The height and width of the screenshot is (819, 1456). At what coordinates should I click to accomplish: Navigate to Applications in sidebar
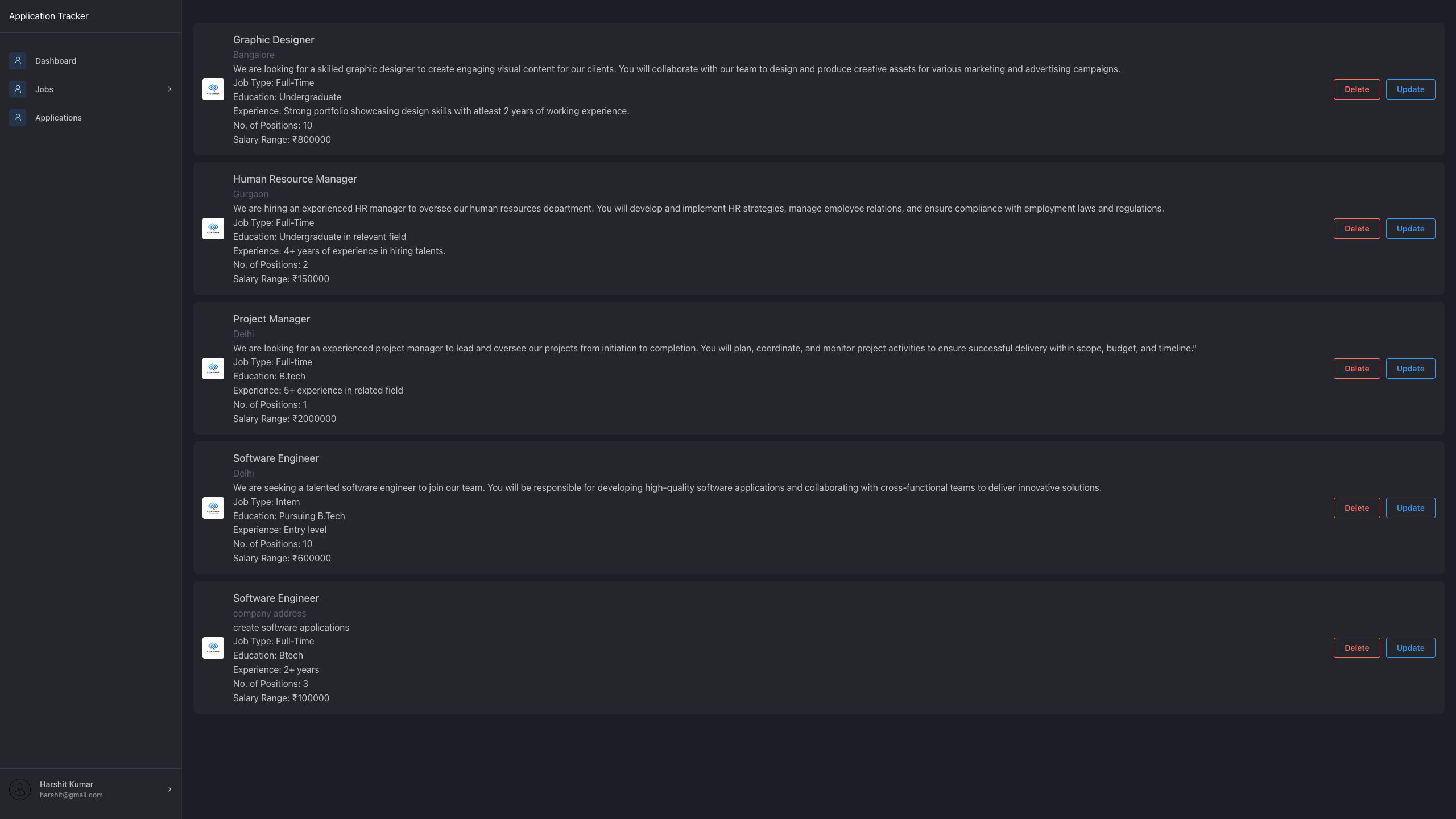[x=58, y=118]
